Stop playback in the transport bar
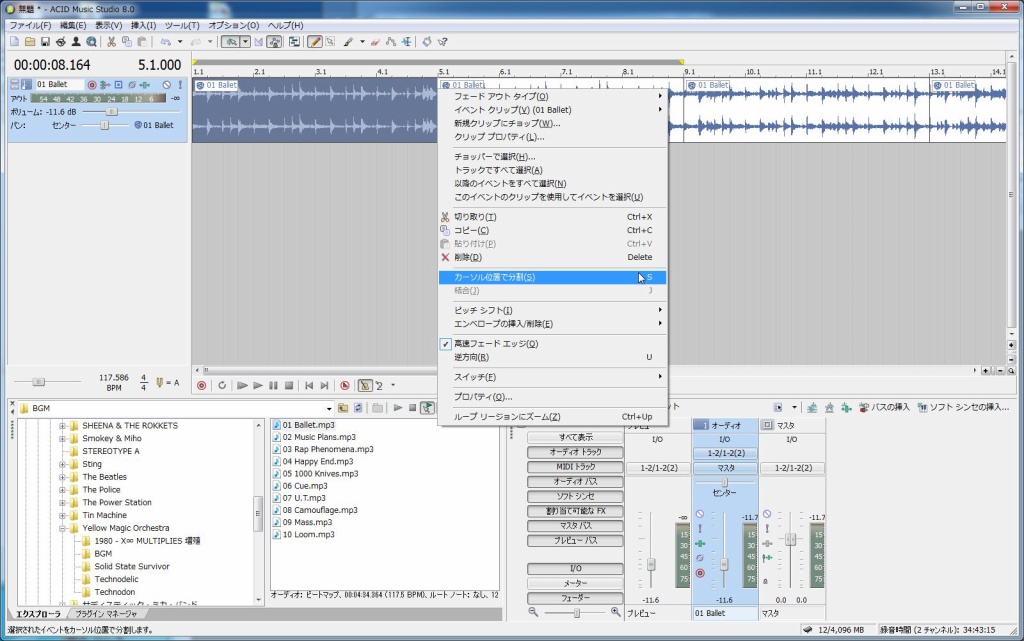 point(289,386)
